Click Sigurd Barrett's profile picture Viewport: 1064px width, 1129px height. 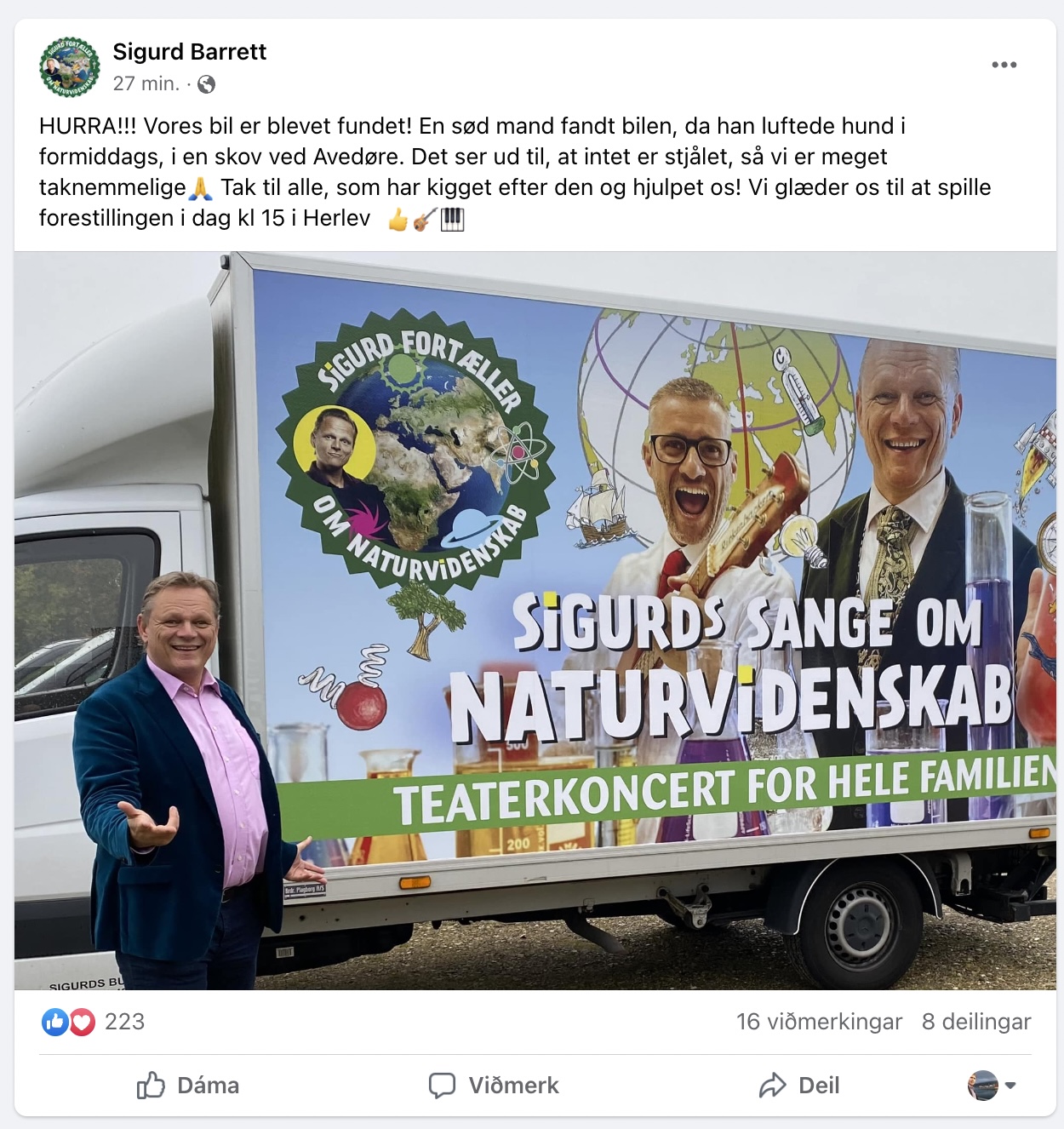pos(70,66)
